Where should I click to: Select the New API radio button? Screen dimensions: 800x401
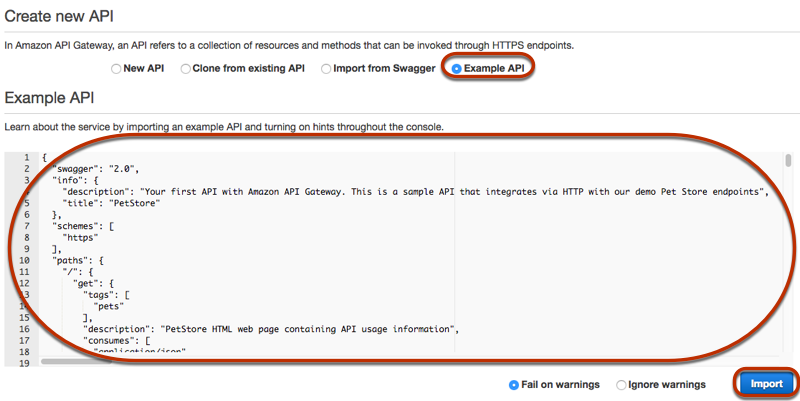click(x=116, y=68)
